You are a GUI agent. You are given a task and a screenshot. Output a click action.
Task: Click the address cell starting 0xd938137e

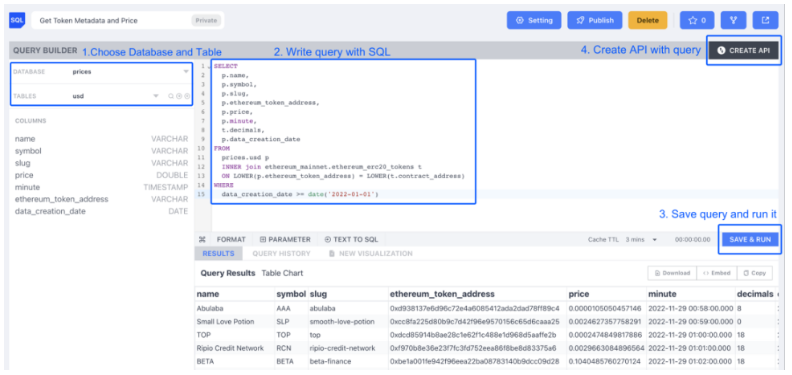coord(474,308)
